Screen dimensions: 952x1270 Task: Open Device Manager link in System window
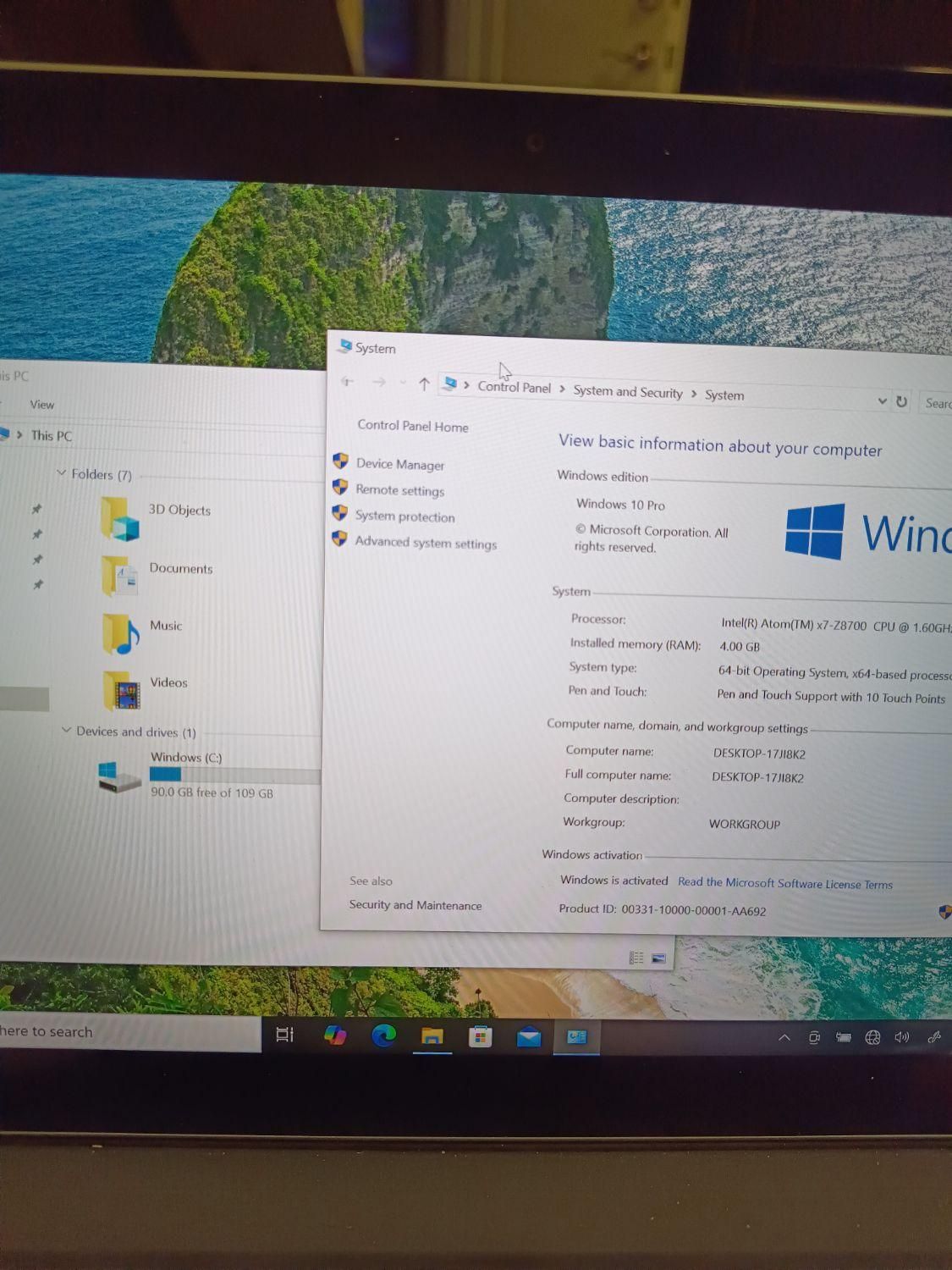(x=399, y=464)
